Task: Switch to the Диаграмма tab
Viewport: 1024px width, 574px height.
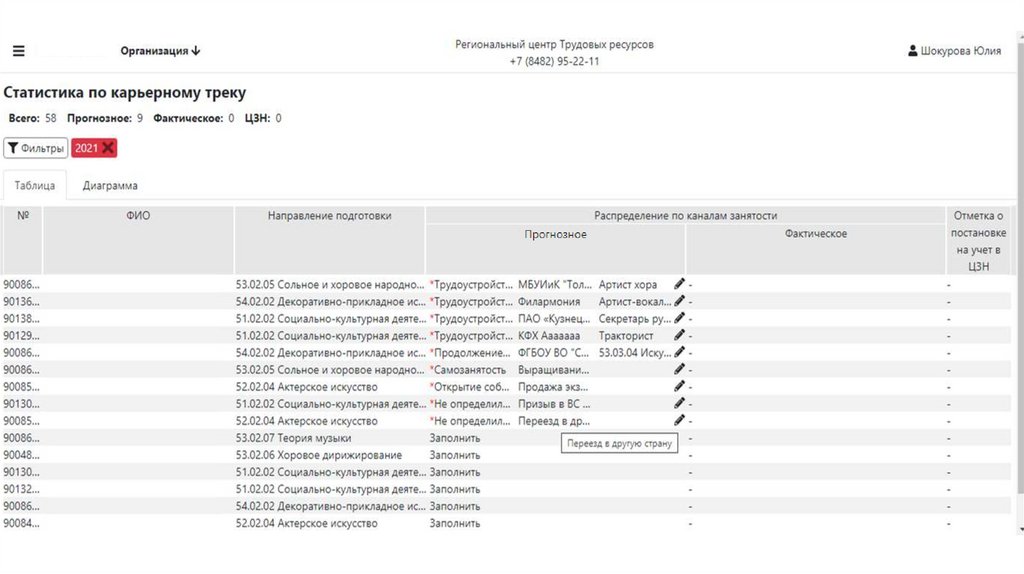Action: [x=110, y=185]
